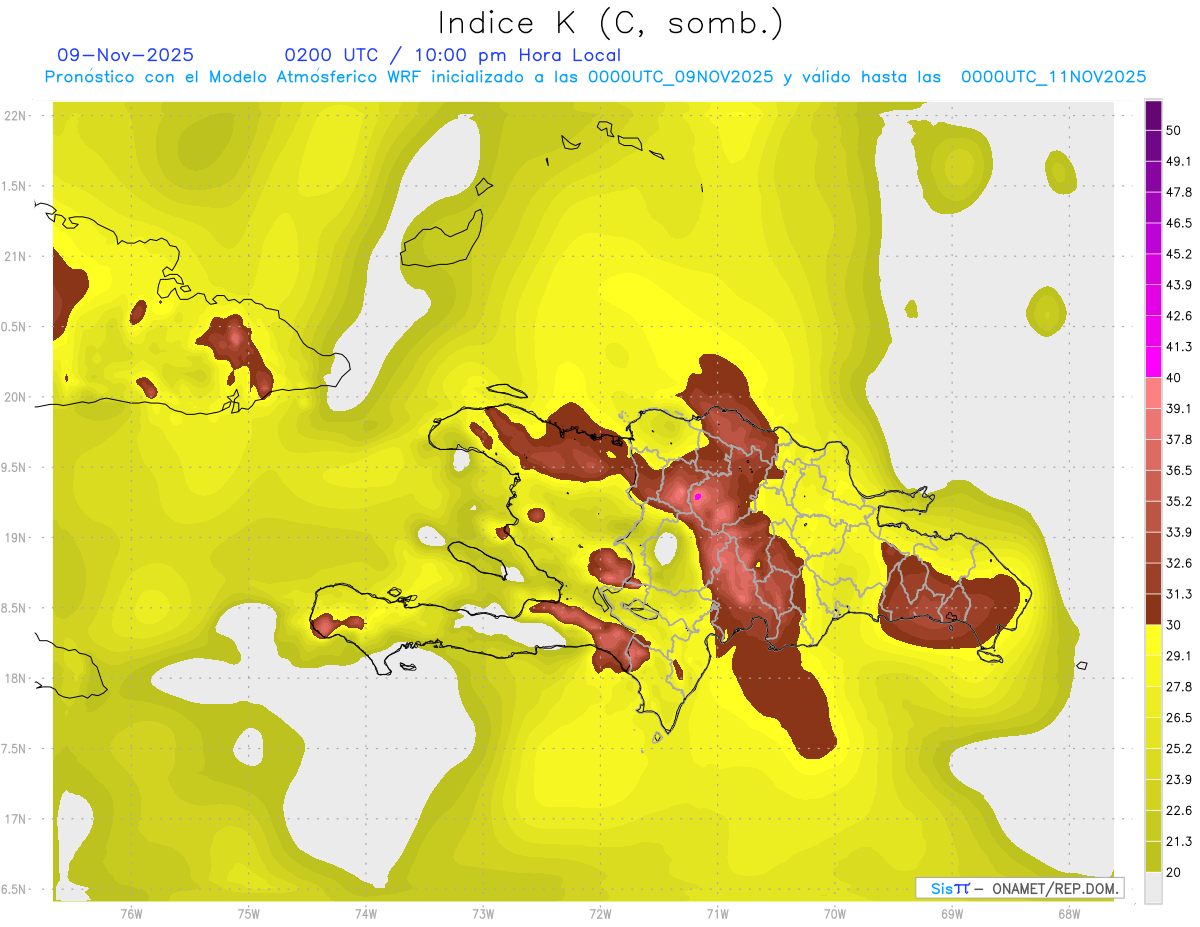The height and width of the screenshot is (927, 1200).
Task: Click the '0200 UTC / 10:00 pm Hora Local' label
Action: [452, 56]
